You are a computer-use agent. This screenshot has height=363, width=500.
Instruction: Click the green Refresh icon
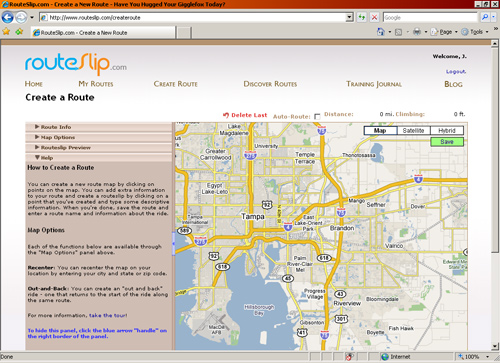(x=362, y=17)
